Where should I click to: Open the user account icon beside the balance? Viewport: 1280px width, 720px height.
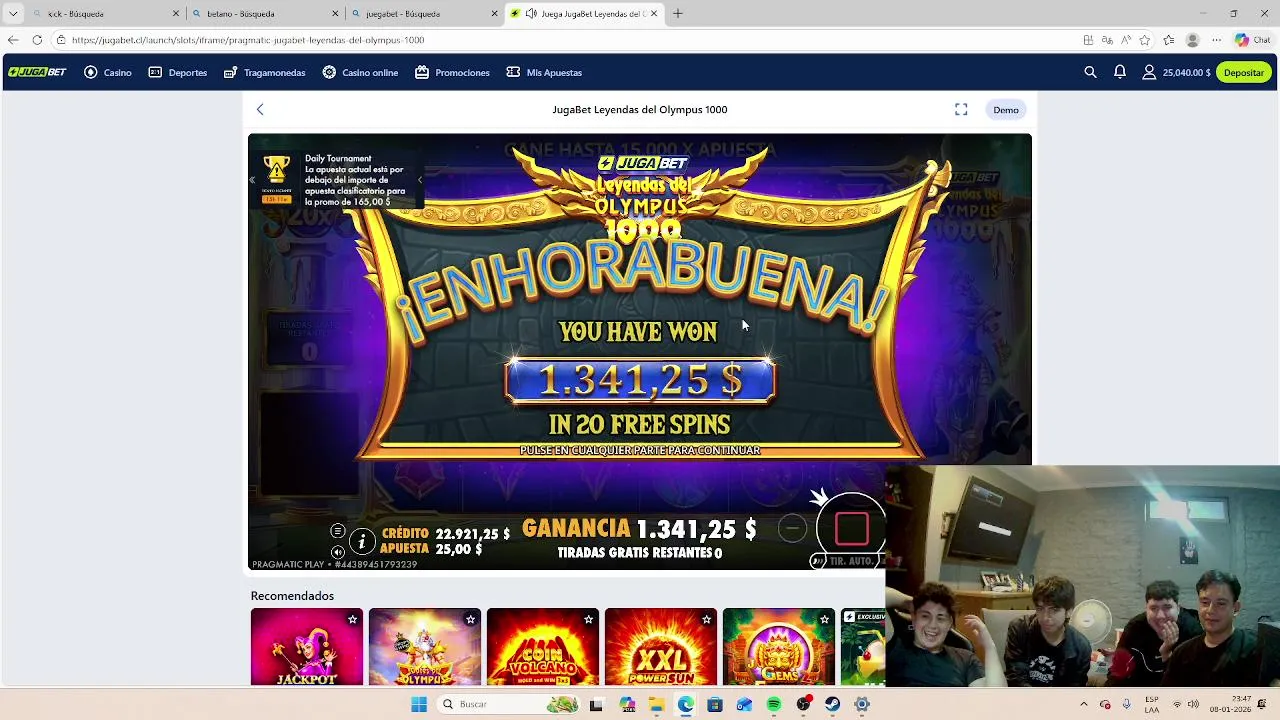(x=1149, y=72)
